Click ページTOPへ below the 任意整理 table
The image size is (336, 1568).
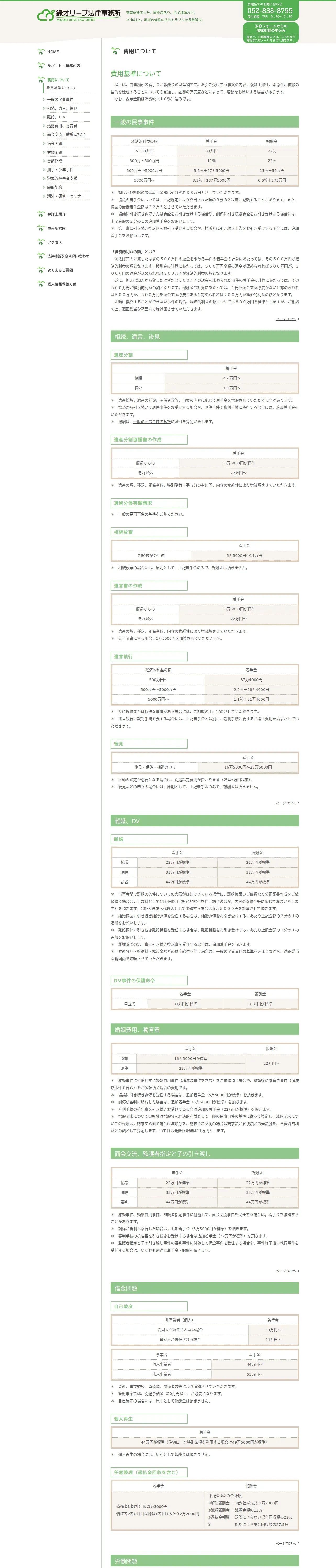click(287, 1544)
